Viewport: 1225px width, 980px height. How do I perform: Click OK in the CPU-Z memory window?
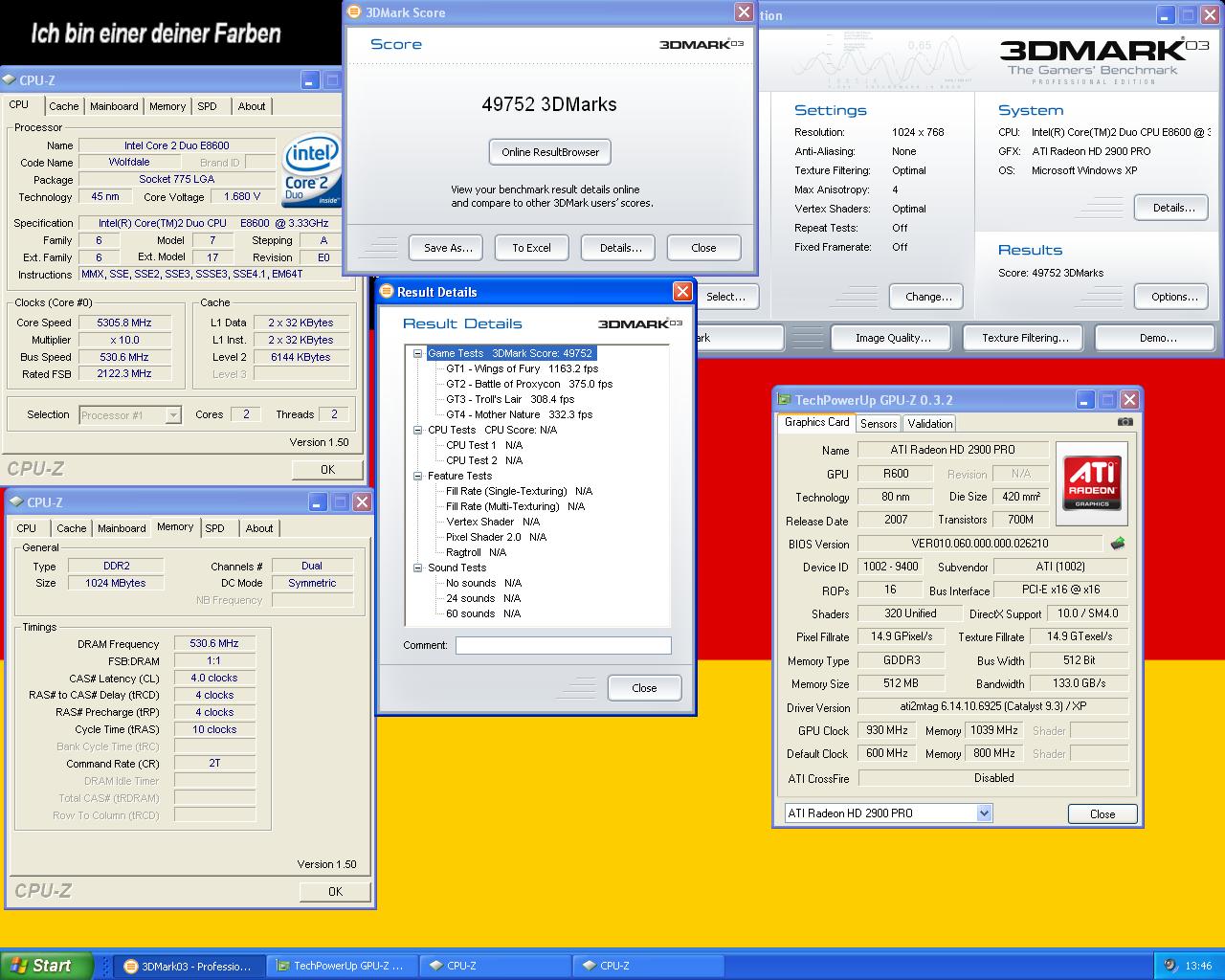click(335, 892)
